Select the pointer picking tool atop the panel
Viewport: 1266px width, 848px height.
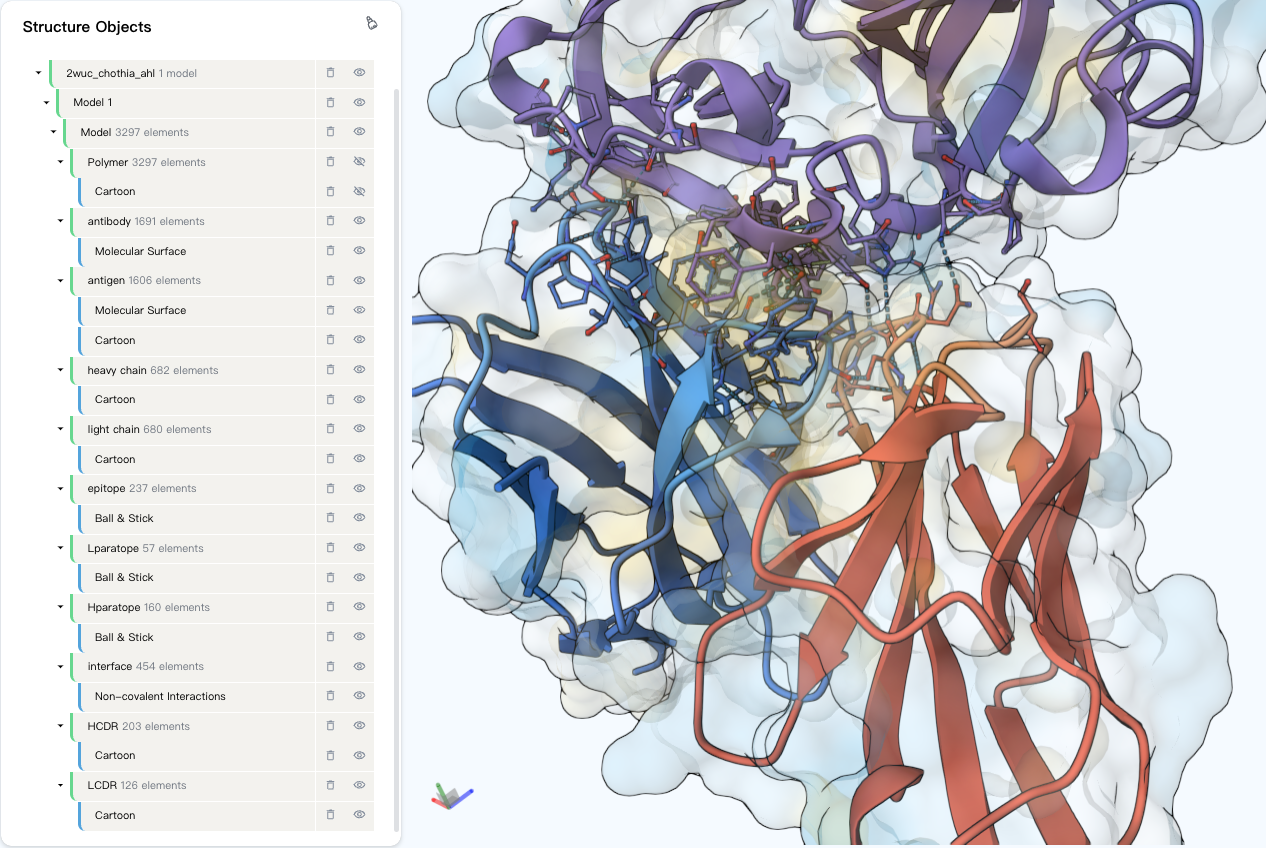tap(371, 22)
